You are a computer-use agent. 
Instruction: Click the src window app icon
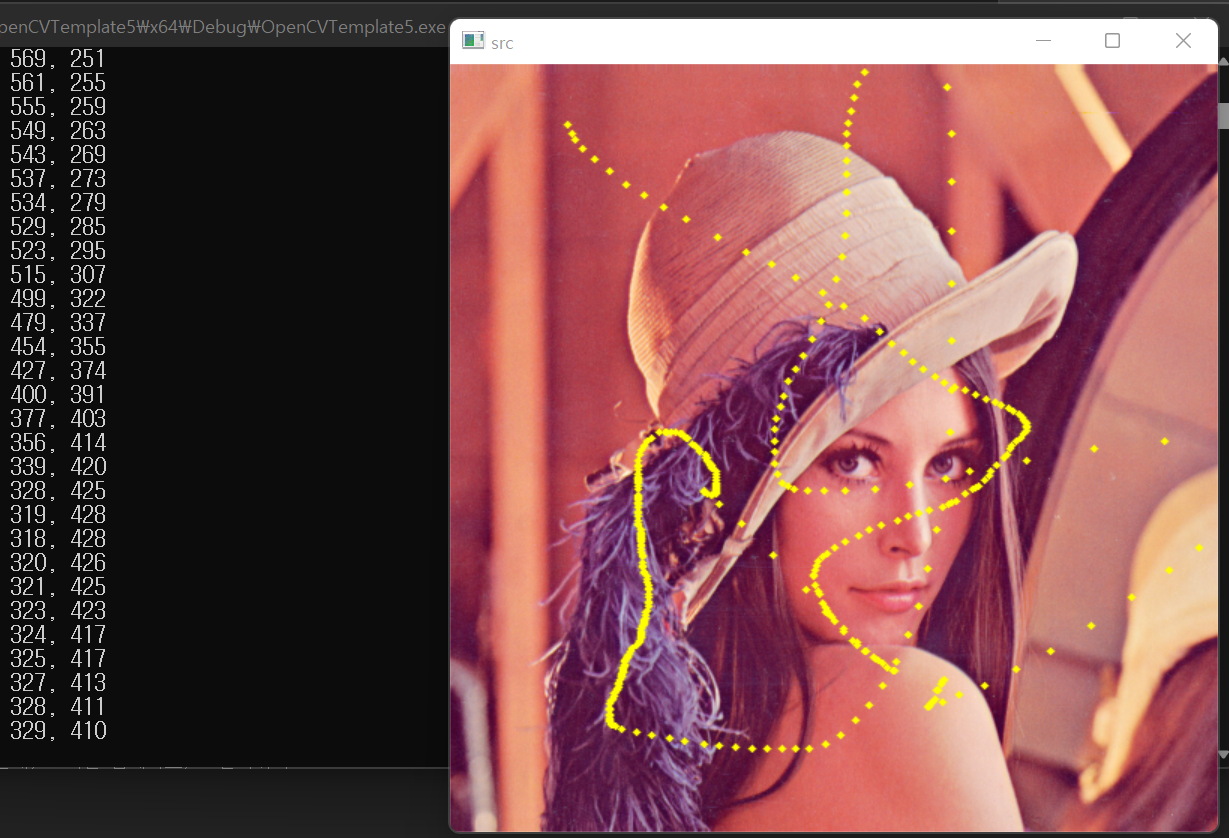click(473, 41)
